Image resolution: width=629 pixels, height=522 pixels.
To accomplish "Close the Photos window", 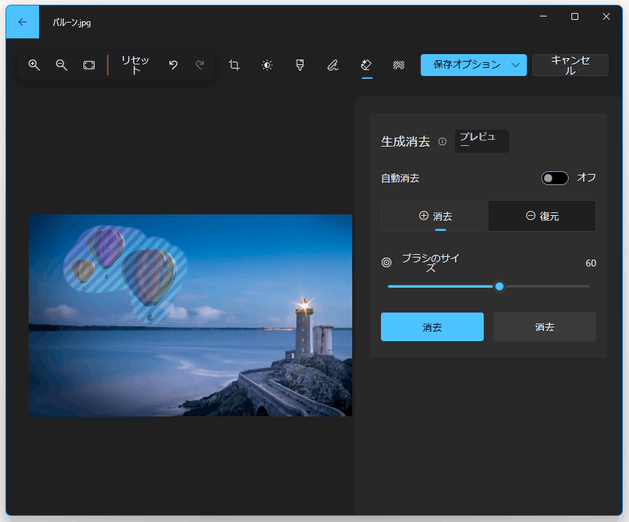I will [606, 16].
